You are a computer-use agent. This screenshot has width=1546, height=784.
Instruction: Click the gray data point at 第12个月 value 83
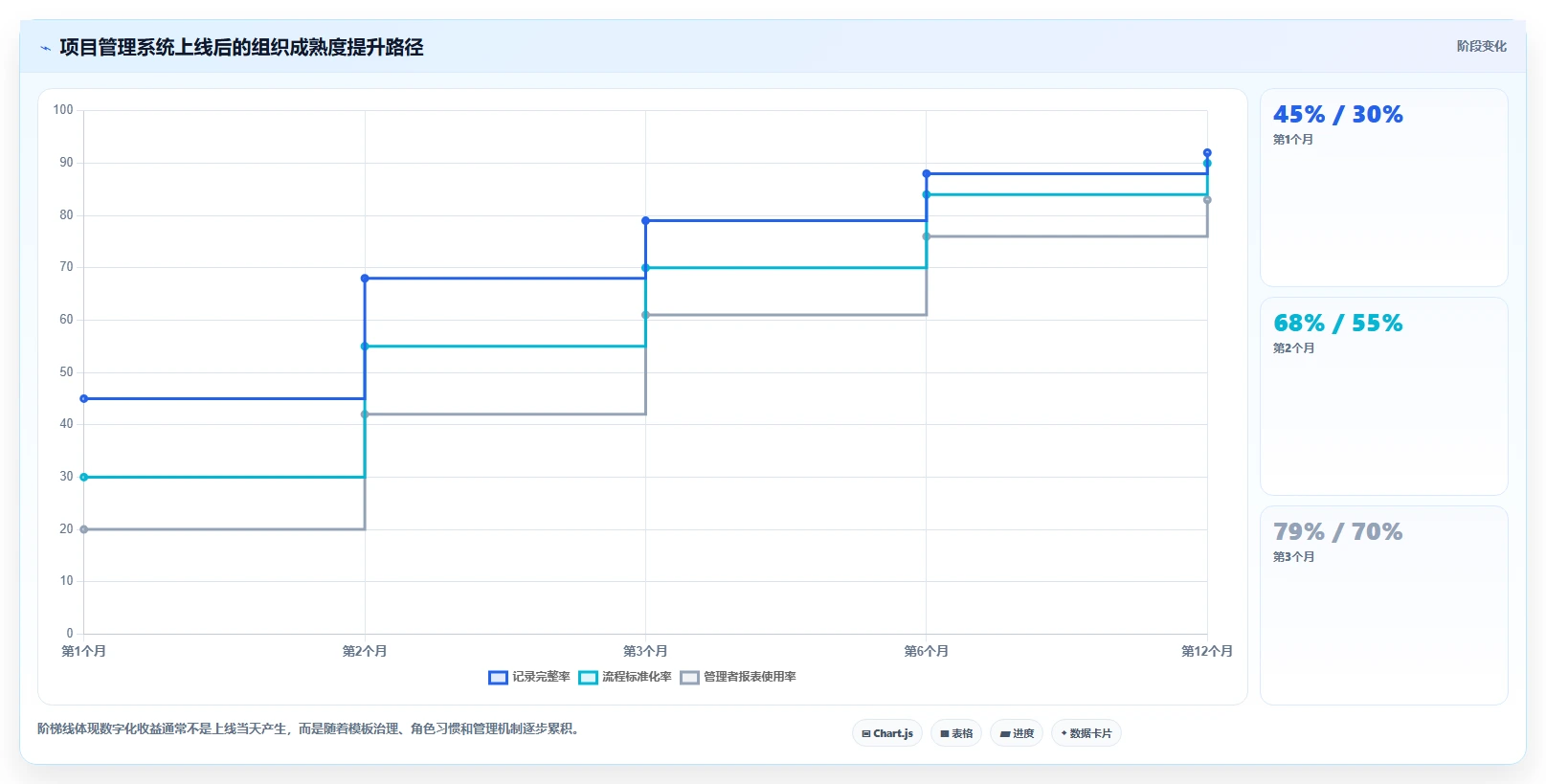pyautogui.click(x=1207, y=200)
